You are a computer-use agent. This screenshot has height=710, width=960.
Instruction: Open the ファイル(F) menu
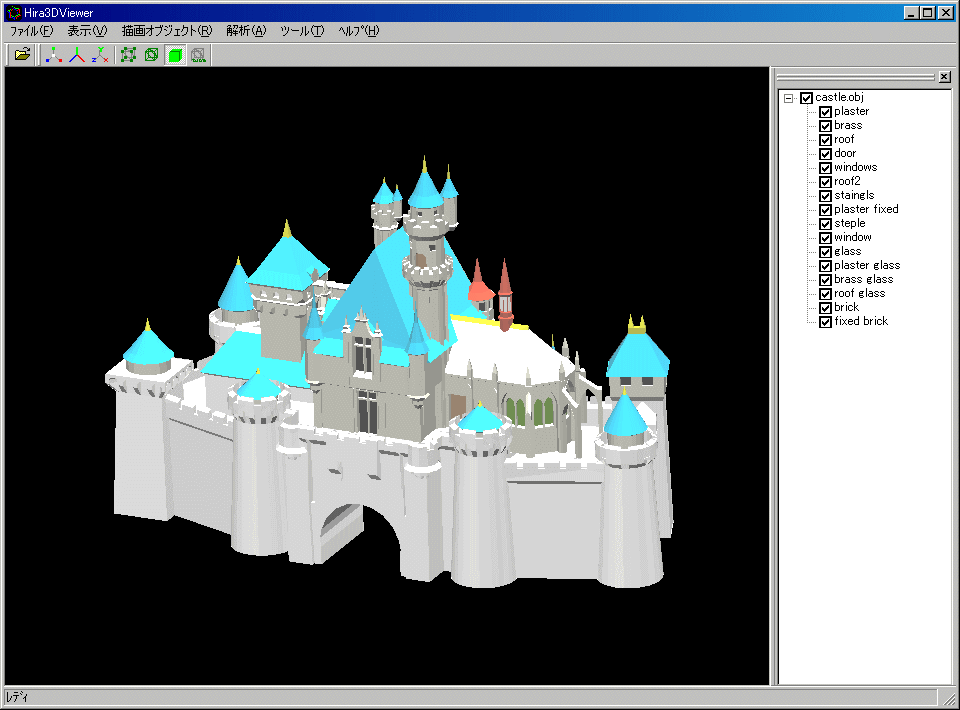pyautogui.click(x=31, y=31)
